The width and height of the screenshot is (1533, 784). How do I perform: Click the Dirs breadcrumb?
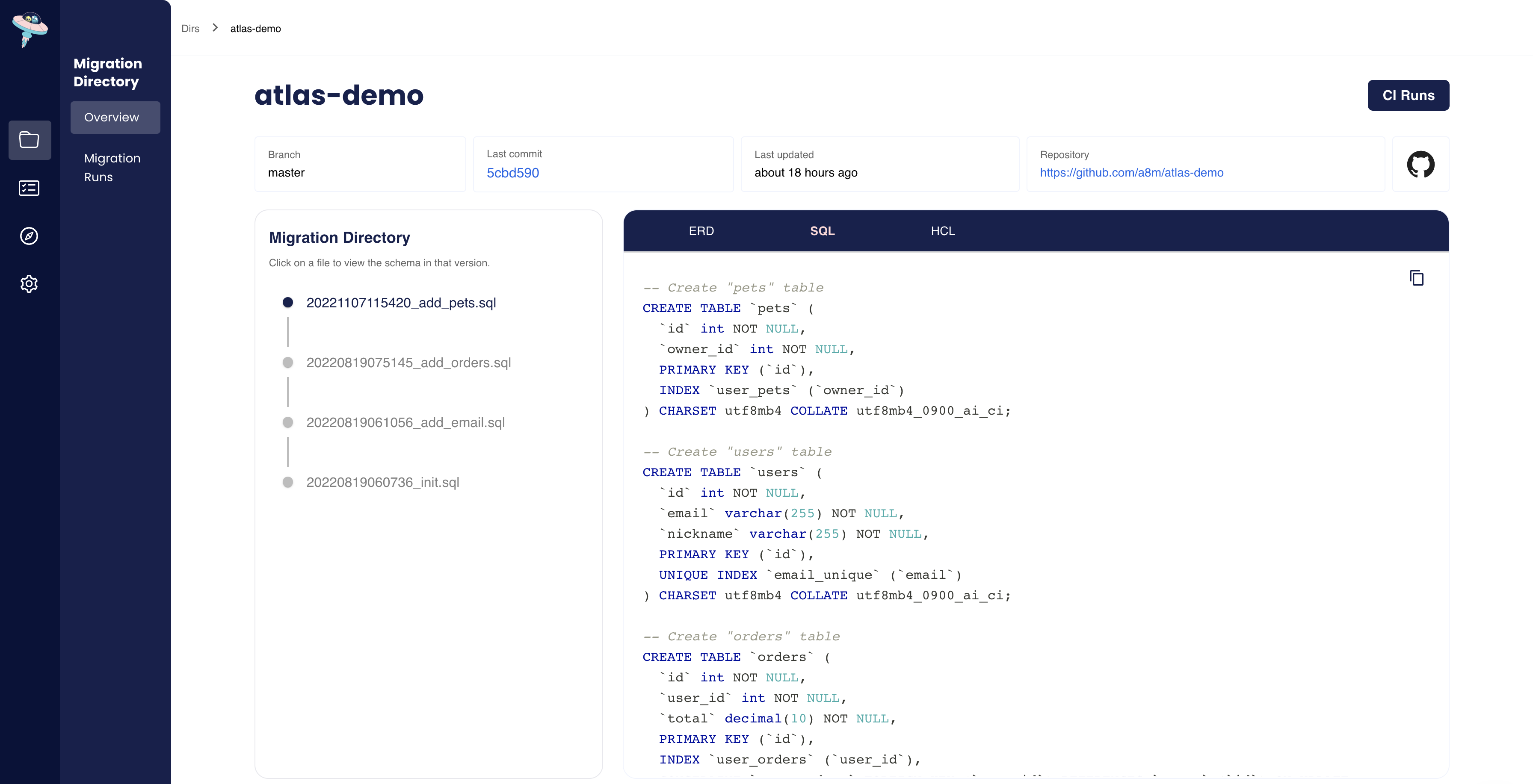tap(190, 28)
